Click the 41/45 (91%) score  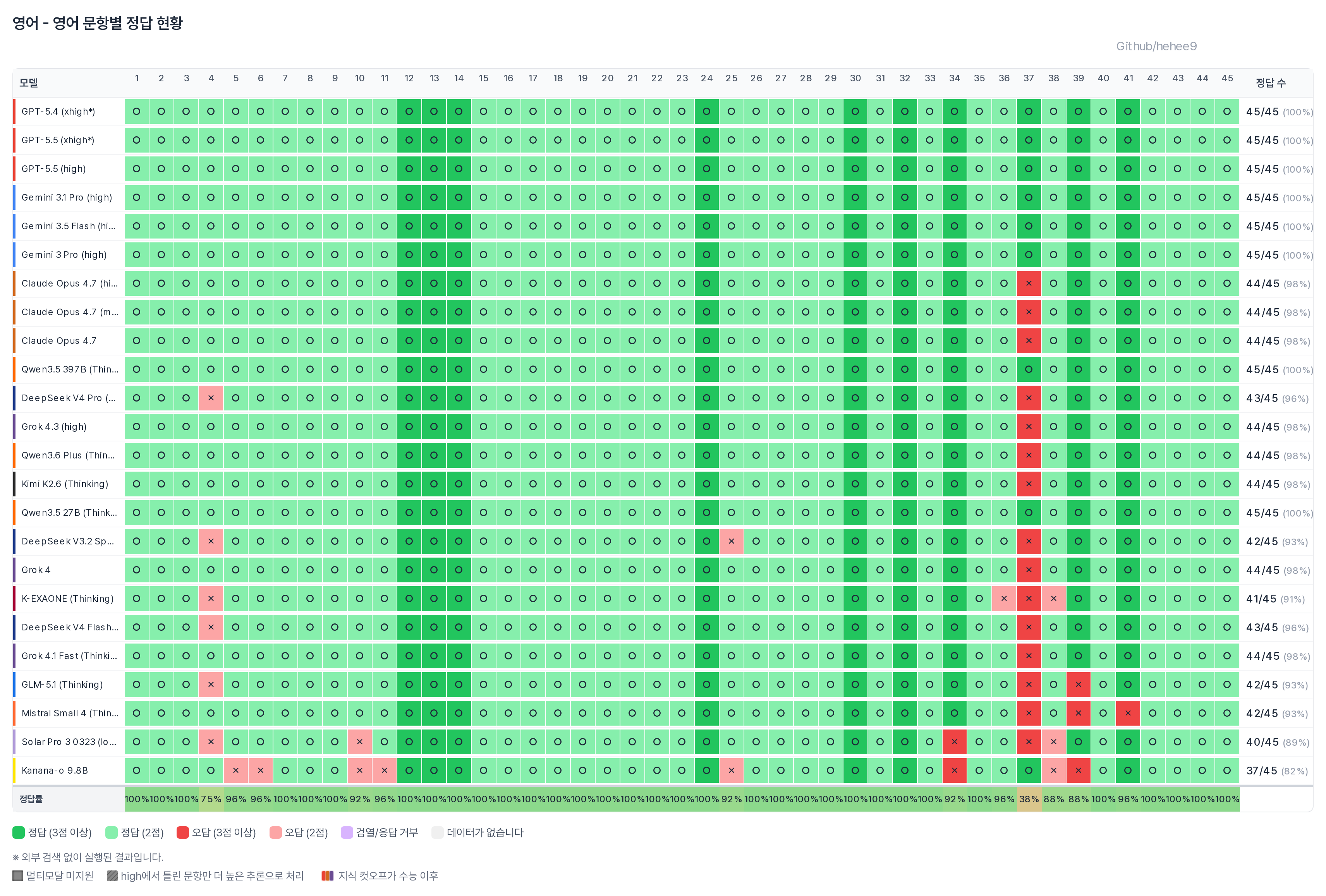(x=1275, y=599)
